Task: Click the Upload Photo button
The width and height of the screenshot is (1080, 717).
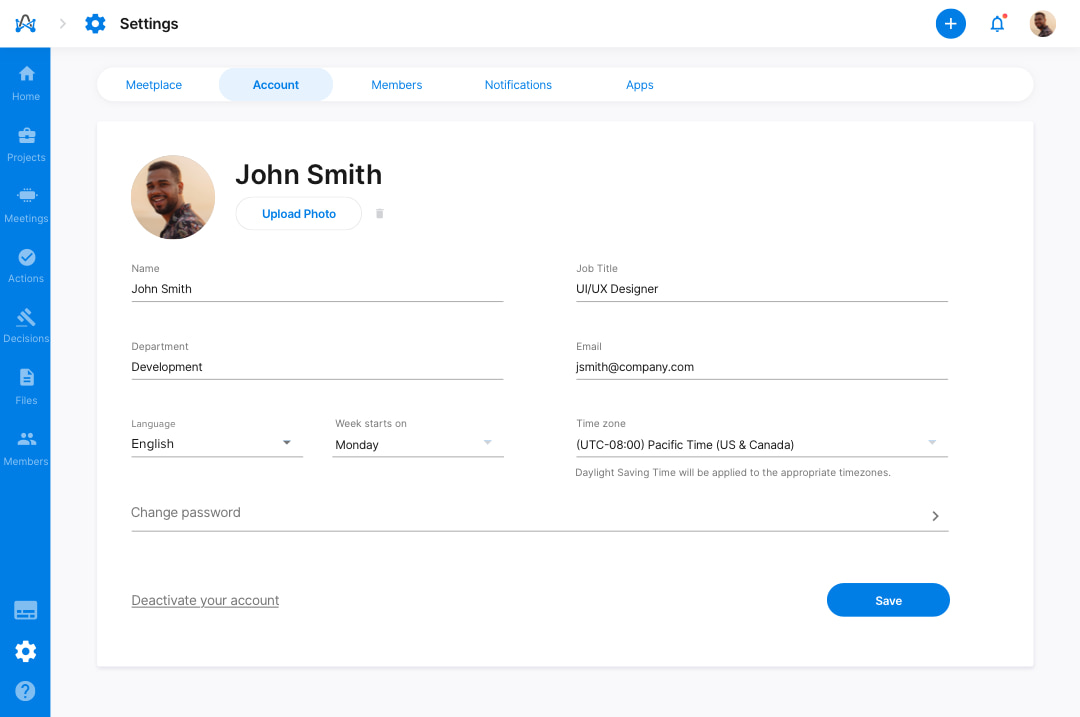Action: coord(299,214)
